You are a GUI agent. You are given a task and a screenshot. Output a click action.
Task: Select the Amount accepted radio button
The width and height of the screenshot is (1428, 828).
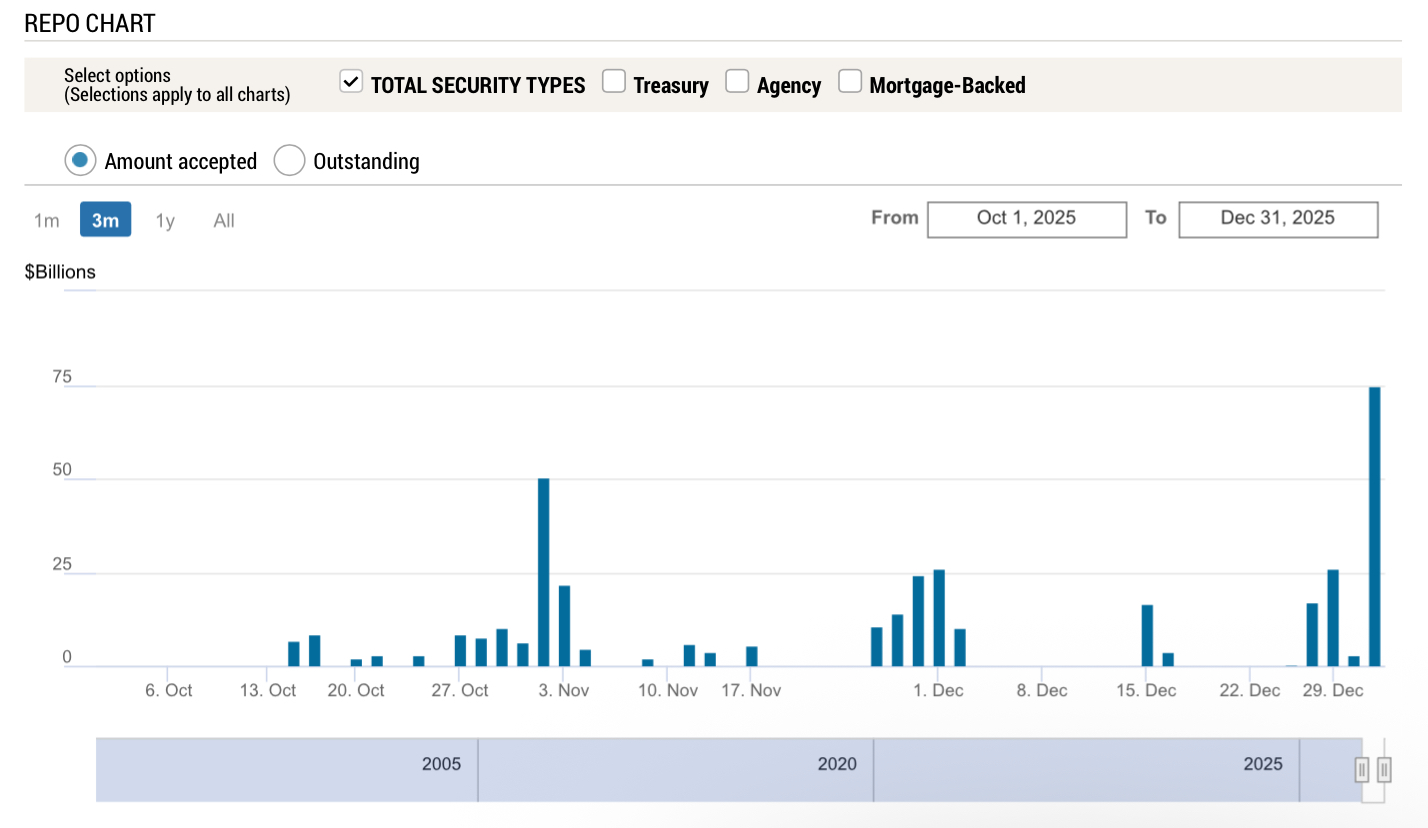click(x=81, y=161)
